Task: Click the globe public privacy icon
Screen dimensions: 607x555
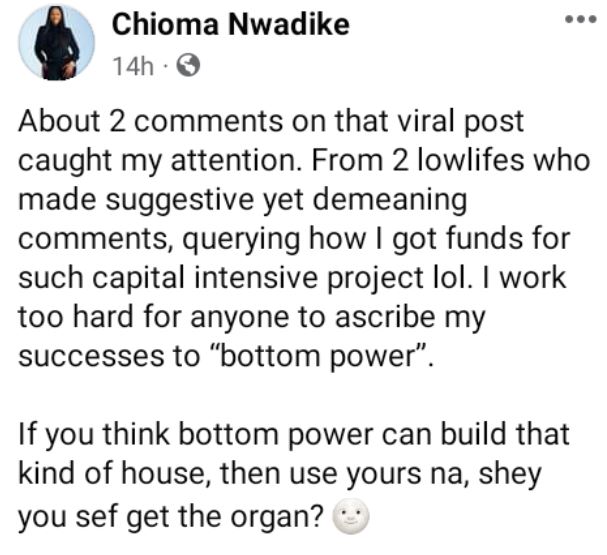Action: 185,68
